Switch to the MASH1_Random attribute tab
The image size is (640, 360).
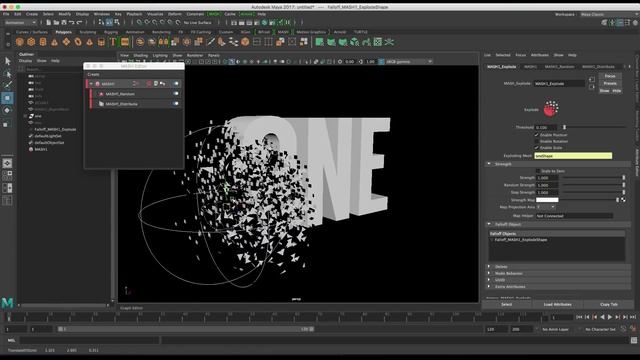[x=559, y=67]
